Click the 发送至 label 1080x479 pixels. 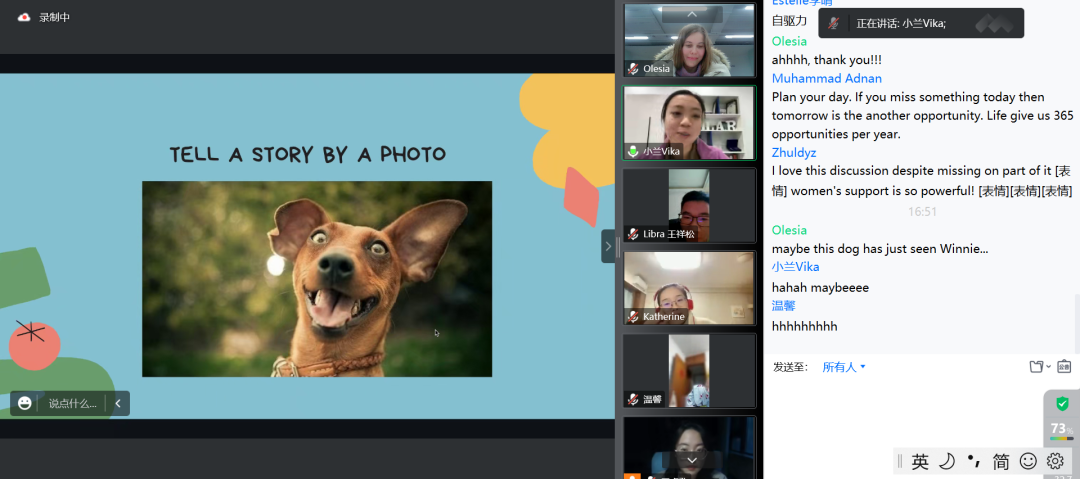790,367
